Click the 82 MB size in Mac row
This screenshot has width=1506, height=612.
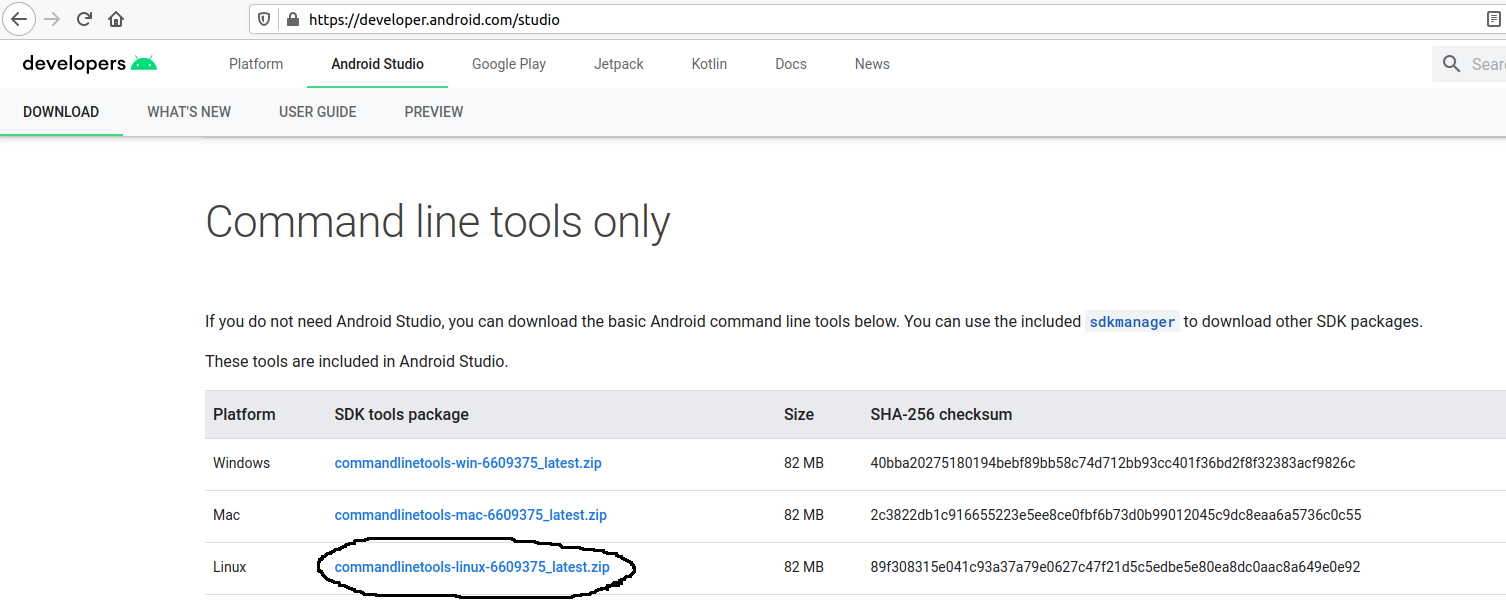(804, 515)
